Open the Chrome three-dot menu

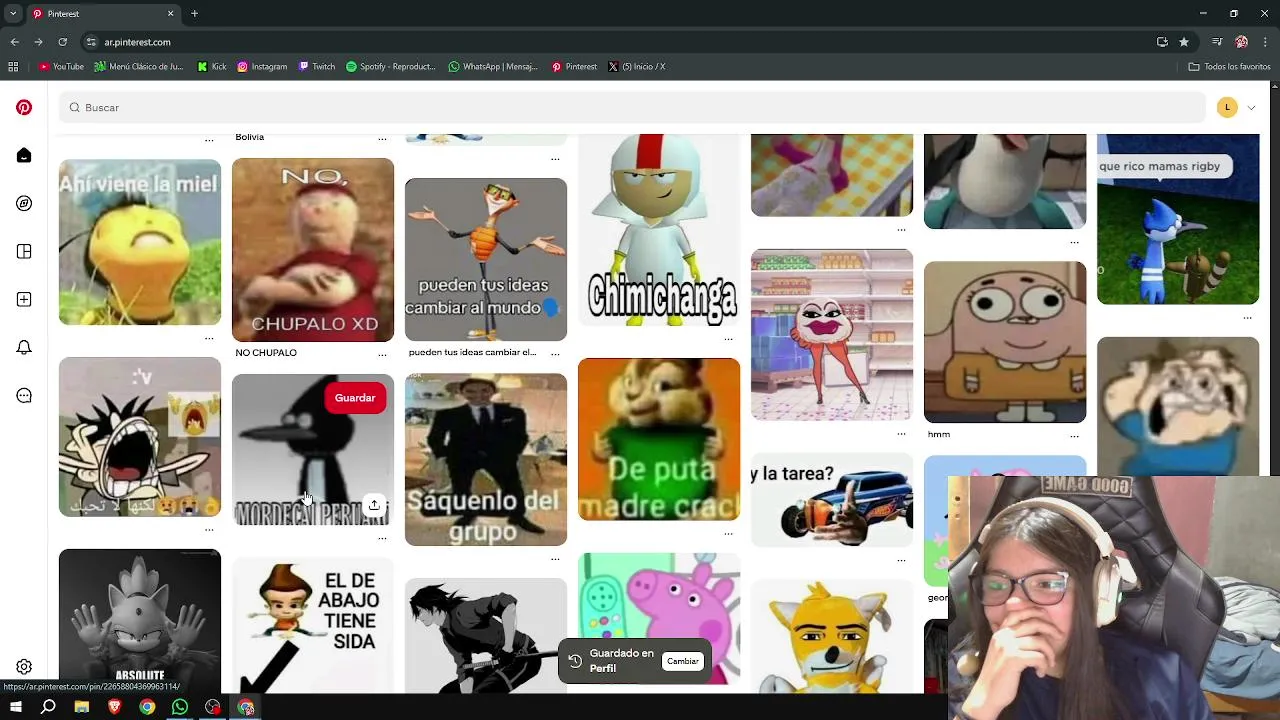pyautogui.click(x=1265, y=42)
